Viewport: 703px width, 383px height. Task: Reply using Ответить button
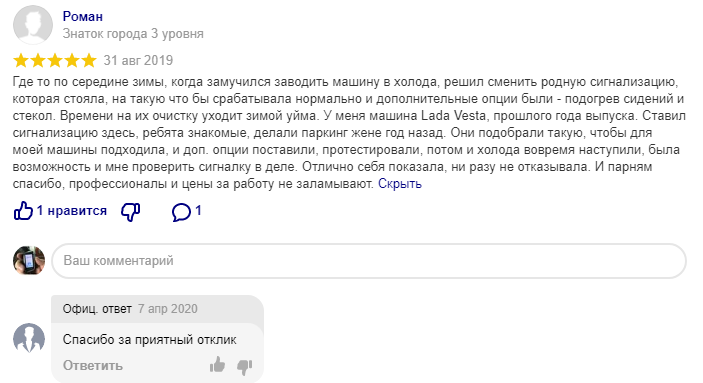[92, 366]
